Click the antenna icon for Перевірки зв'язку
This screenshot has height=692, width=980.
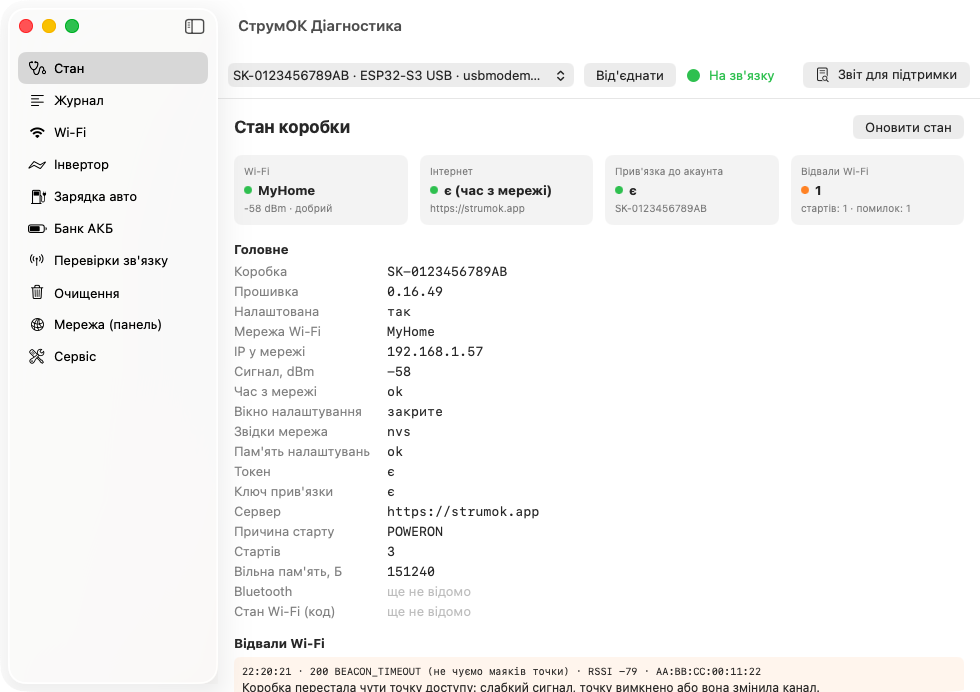[37, 259]
